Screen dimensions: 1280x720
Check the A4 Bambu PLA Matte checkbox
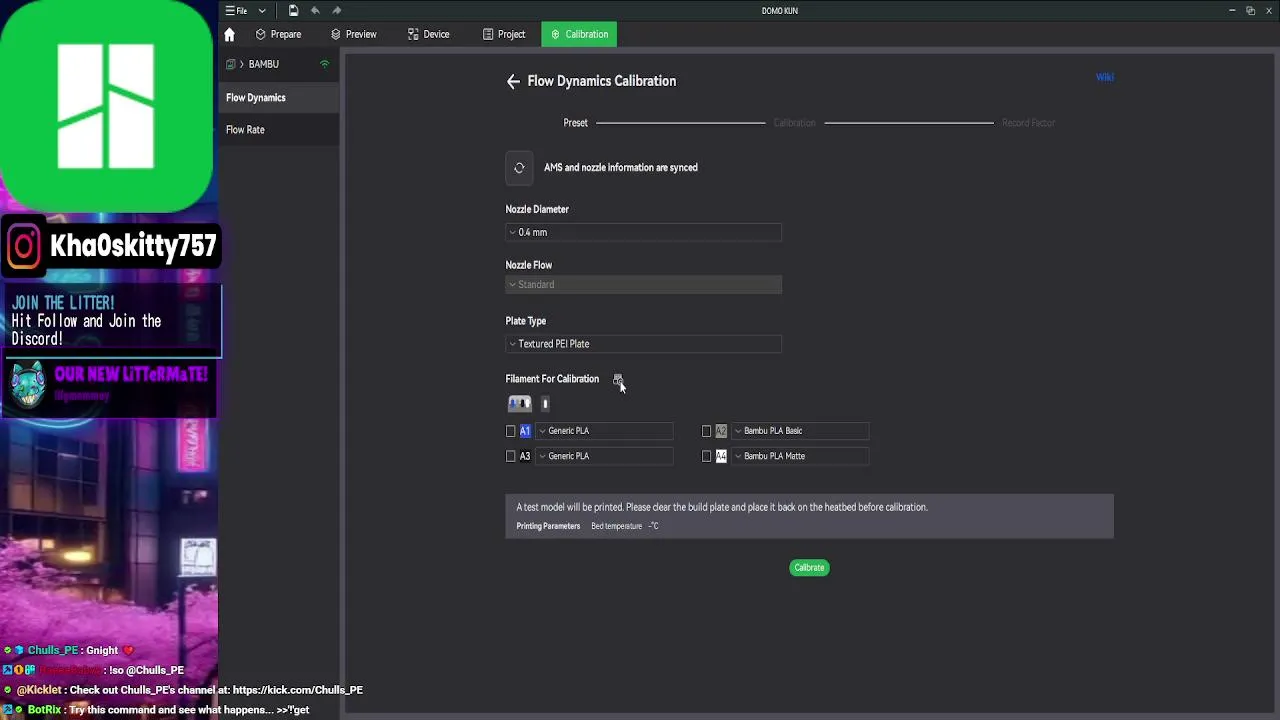point(707,456)
